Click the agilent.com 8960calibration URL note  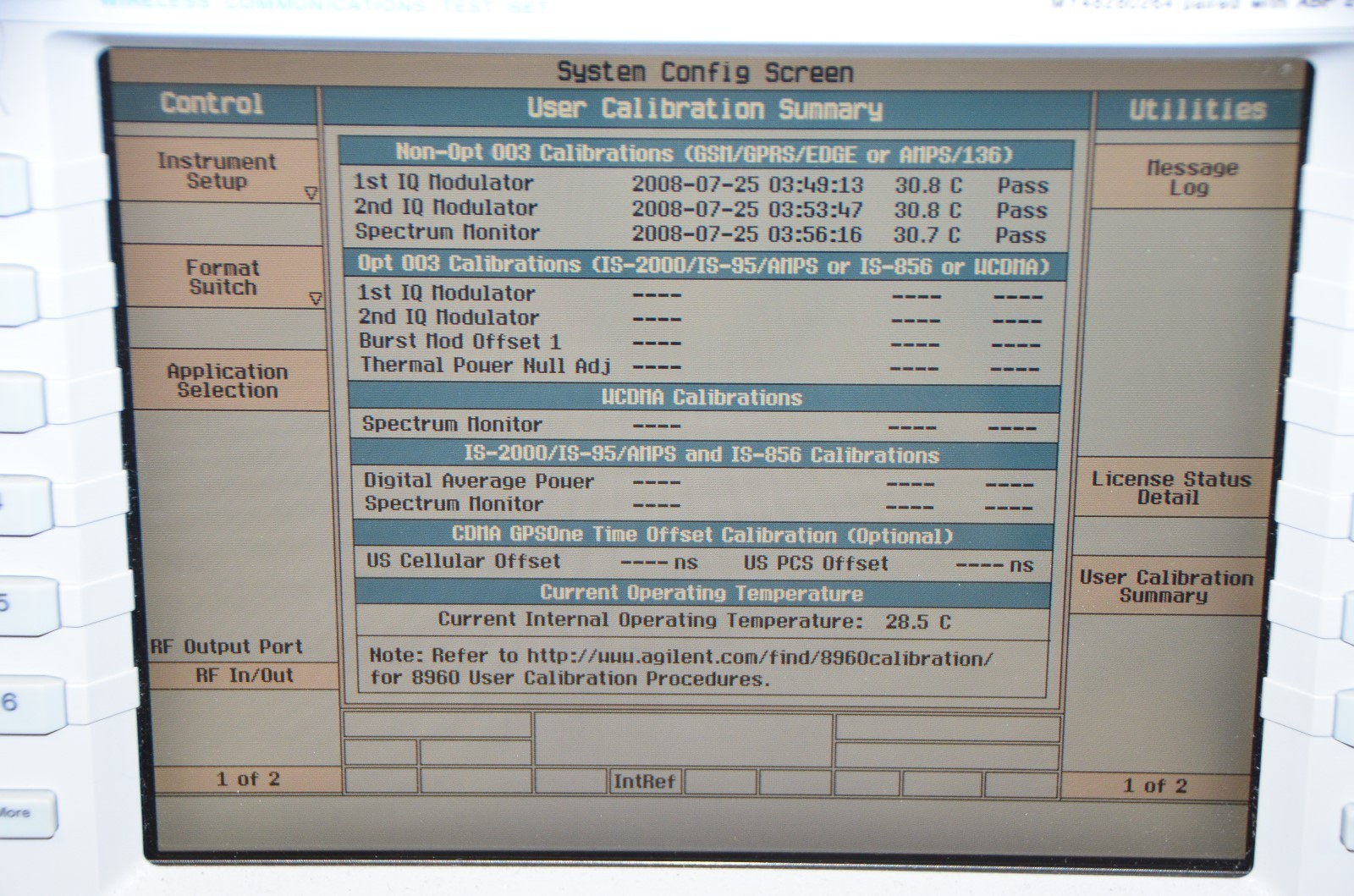pyautogui.click(x=680, y=668)
